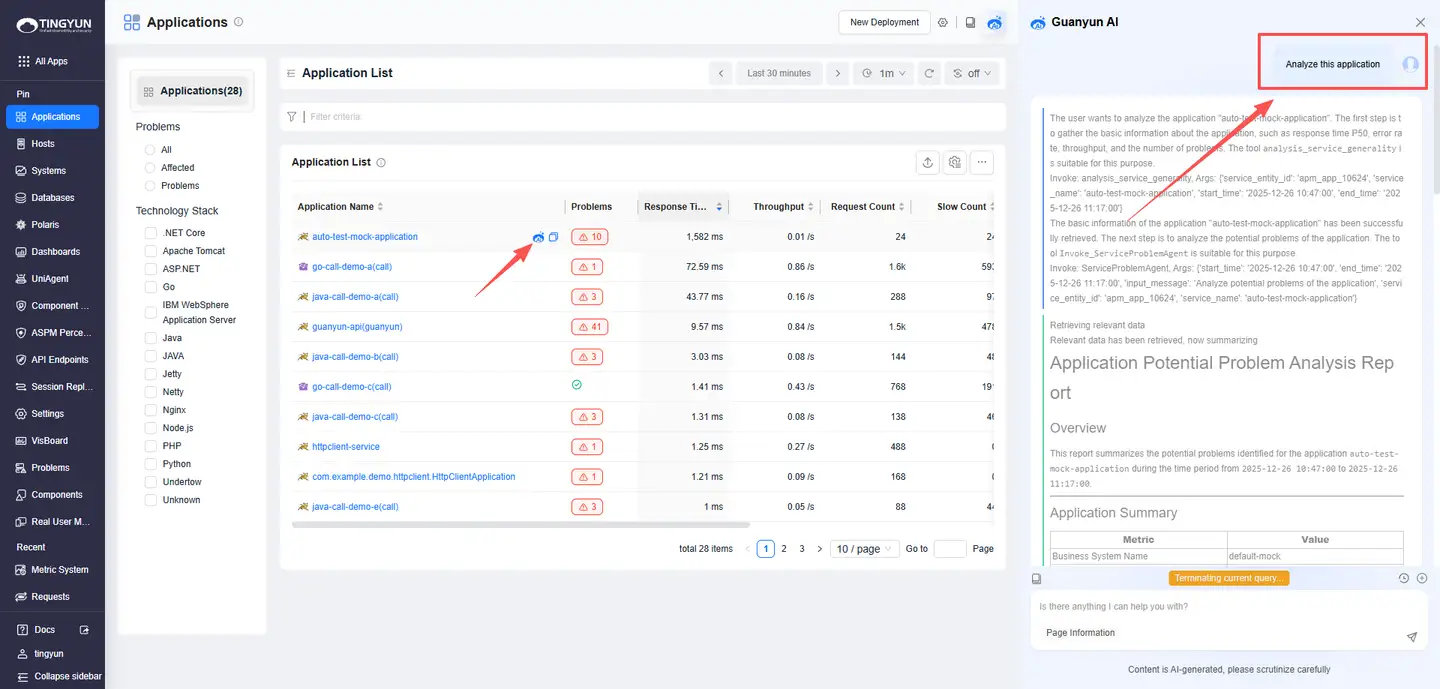This screenshot has height=689, width=1440.
Task: Expand the auto-refresh off dropdown
Action: click(973, 73)
